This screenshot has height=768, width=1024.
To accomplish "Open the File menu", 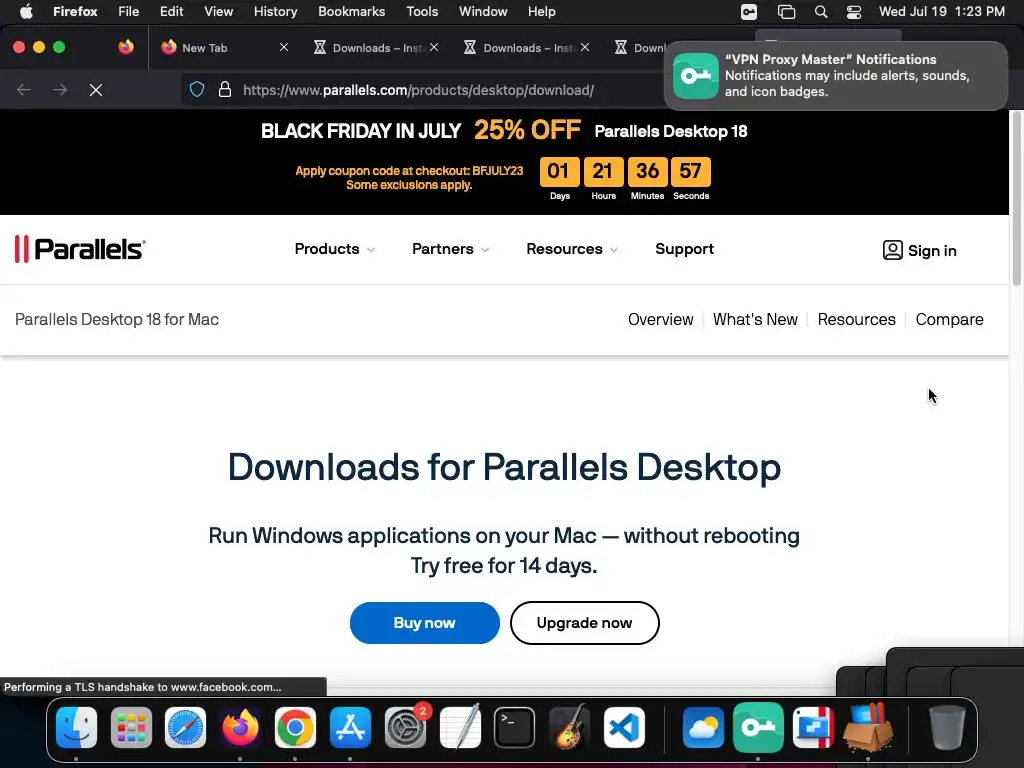I will pos(128,12).
